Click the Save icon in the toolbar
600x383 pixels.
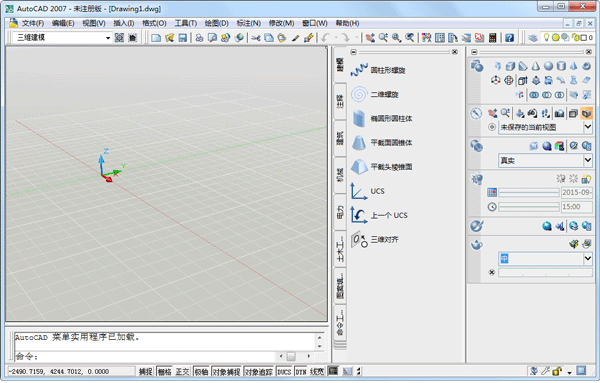[x=183, y=37]
